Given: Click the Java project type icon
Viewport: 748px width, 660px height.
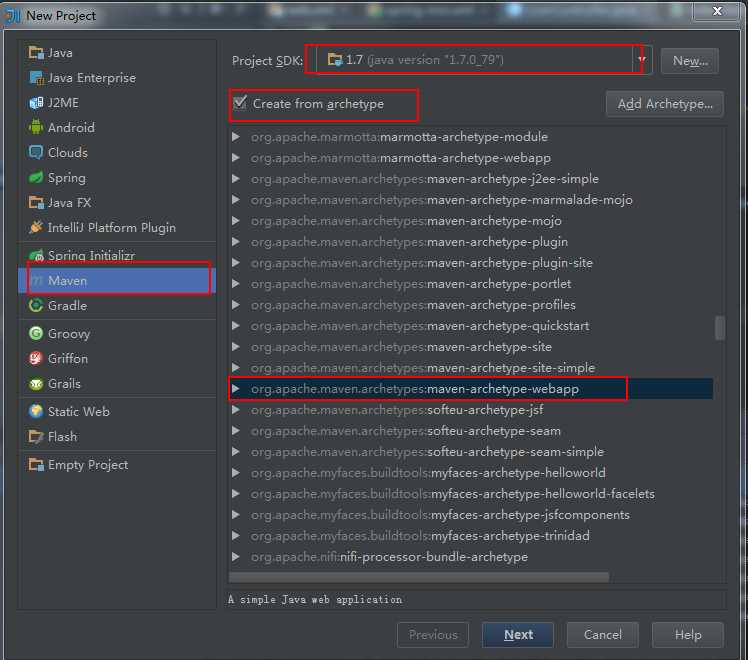Looking at the screenshot, I should click(36, 52).
